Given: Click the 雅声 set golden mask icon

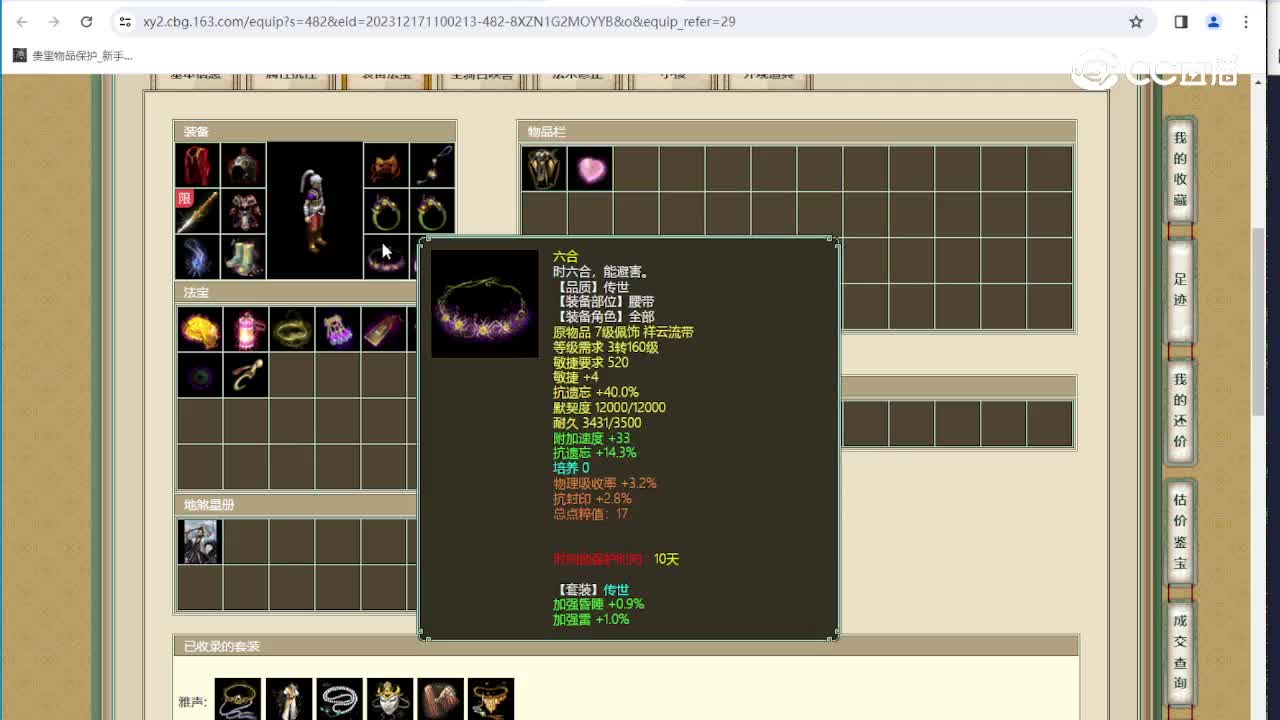Looking at the screenshot, I should [390, 700].
